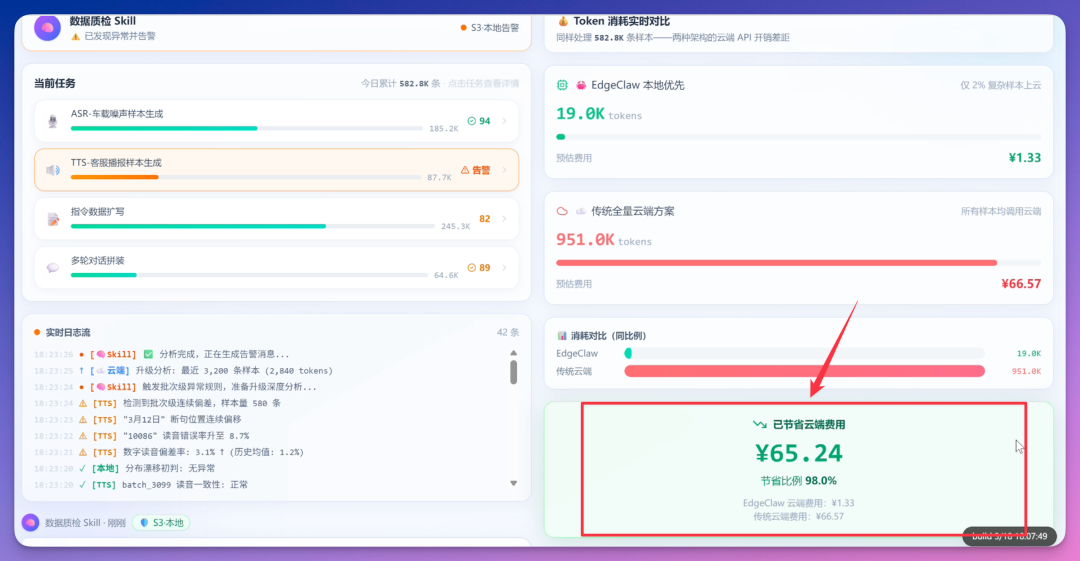
Task: Click the ¥1.33 estimated cost
Action: tap(1025, 158)
